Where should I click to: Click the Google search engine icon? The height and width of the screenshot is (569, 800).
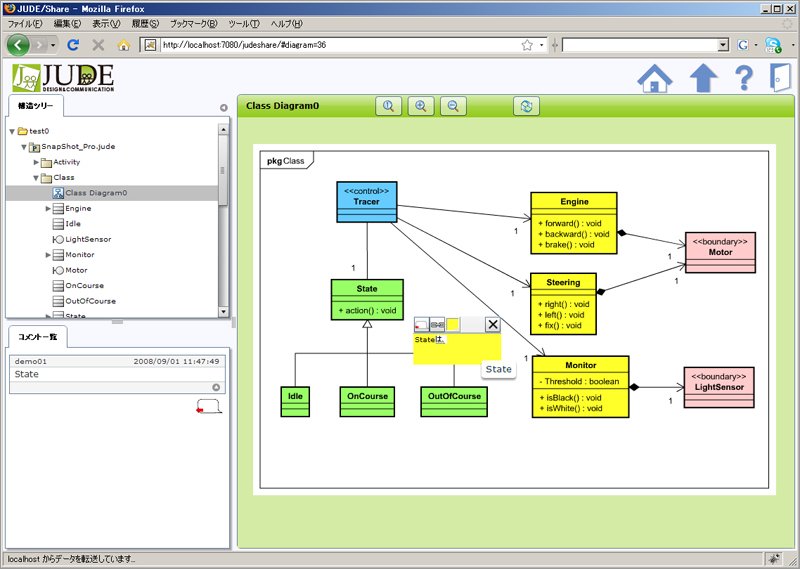742,45
